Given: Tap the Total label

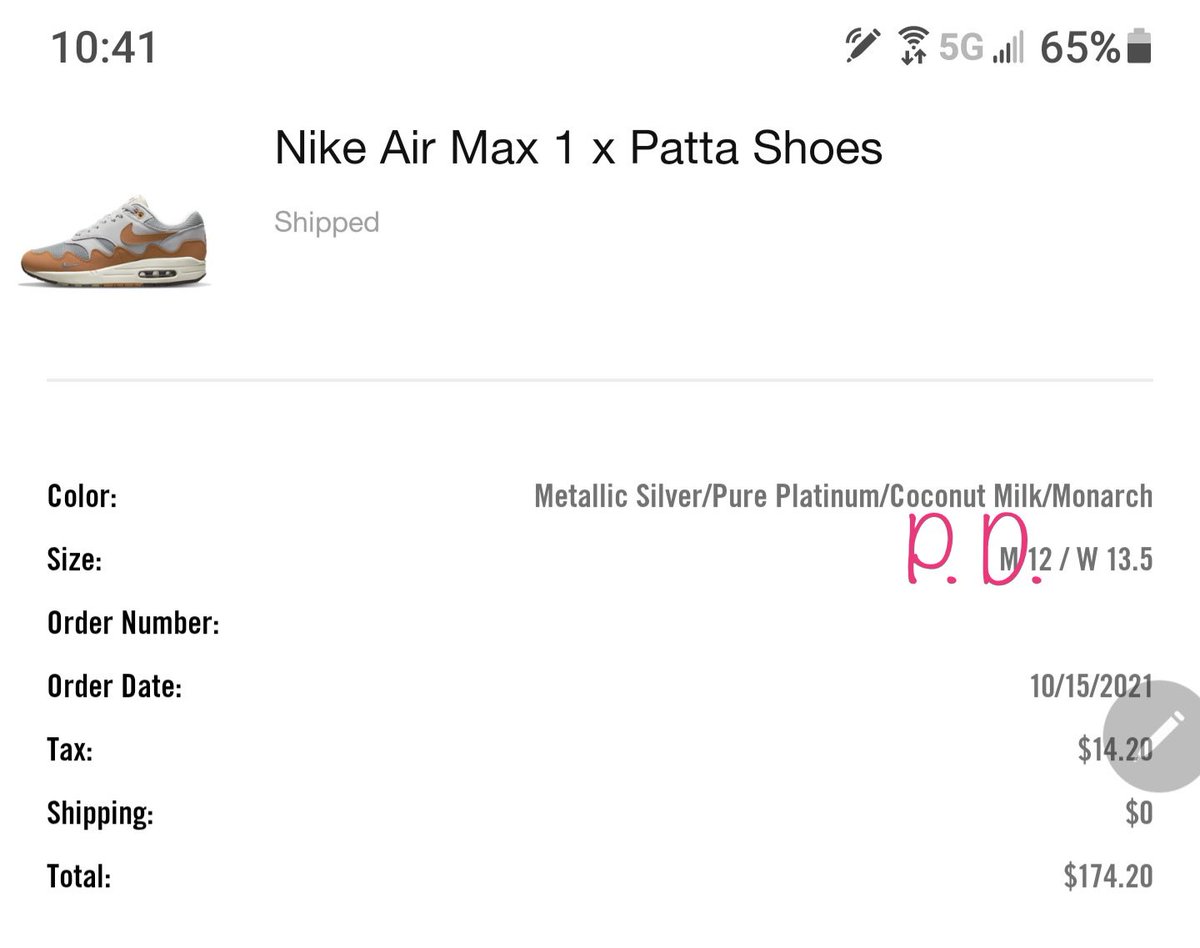Looking at the screenshot, I should point(79,877).
